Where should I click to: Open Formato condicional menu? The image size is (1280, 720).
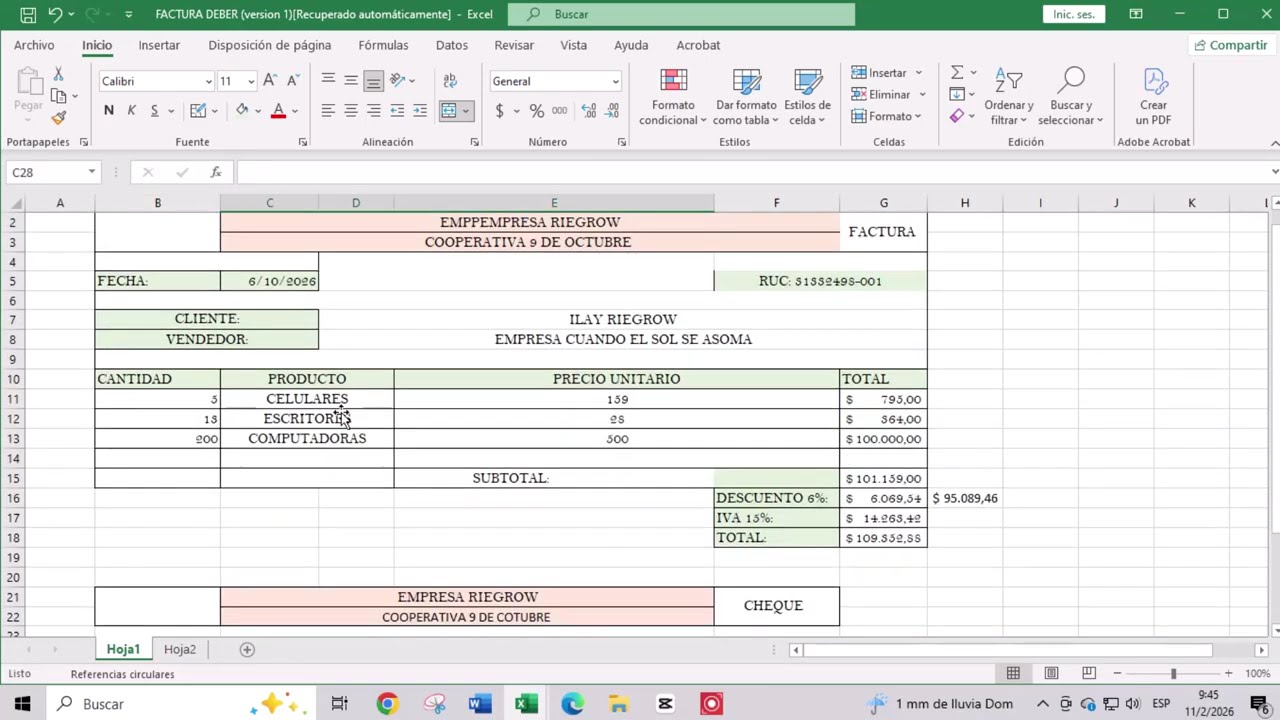click(673, 97)
